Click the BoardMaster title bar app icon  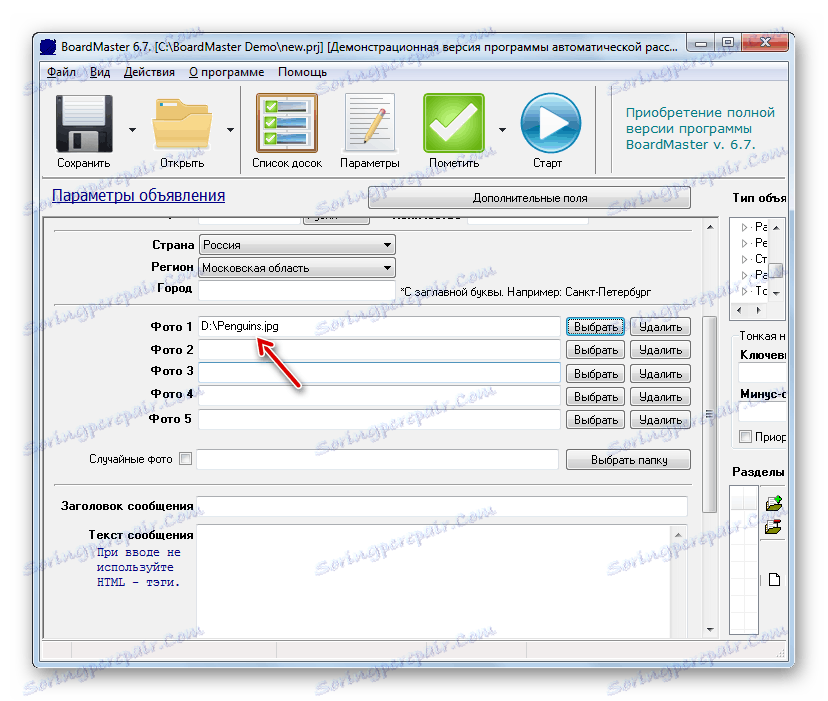(48, 46)
